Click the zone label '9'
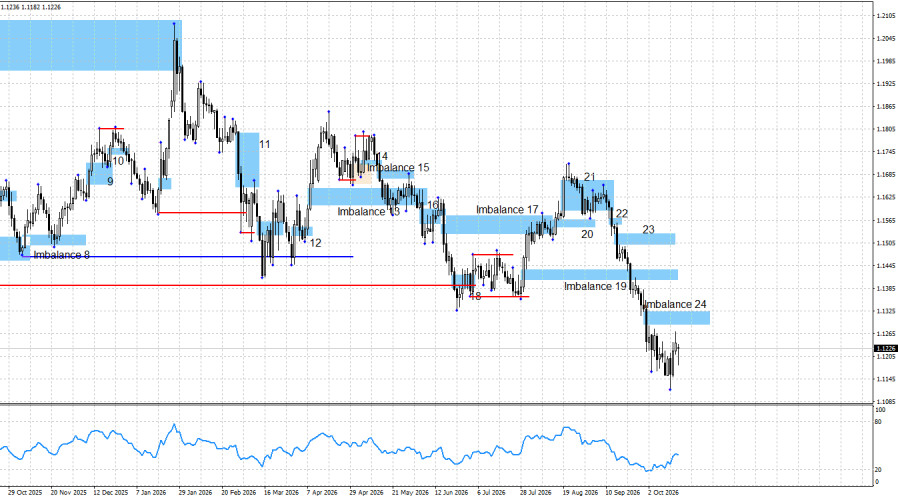 pyautogui.click(x=110, y=181)
